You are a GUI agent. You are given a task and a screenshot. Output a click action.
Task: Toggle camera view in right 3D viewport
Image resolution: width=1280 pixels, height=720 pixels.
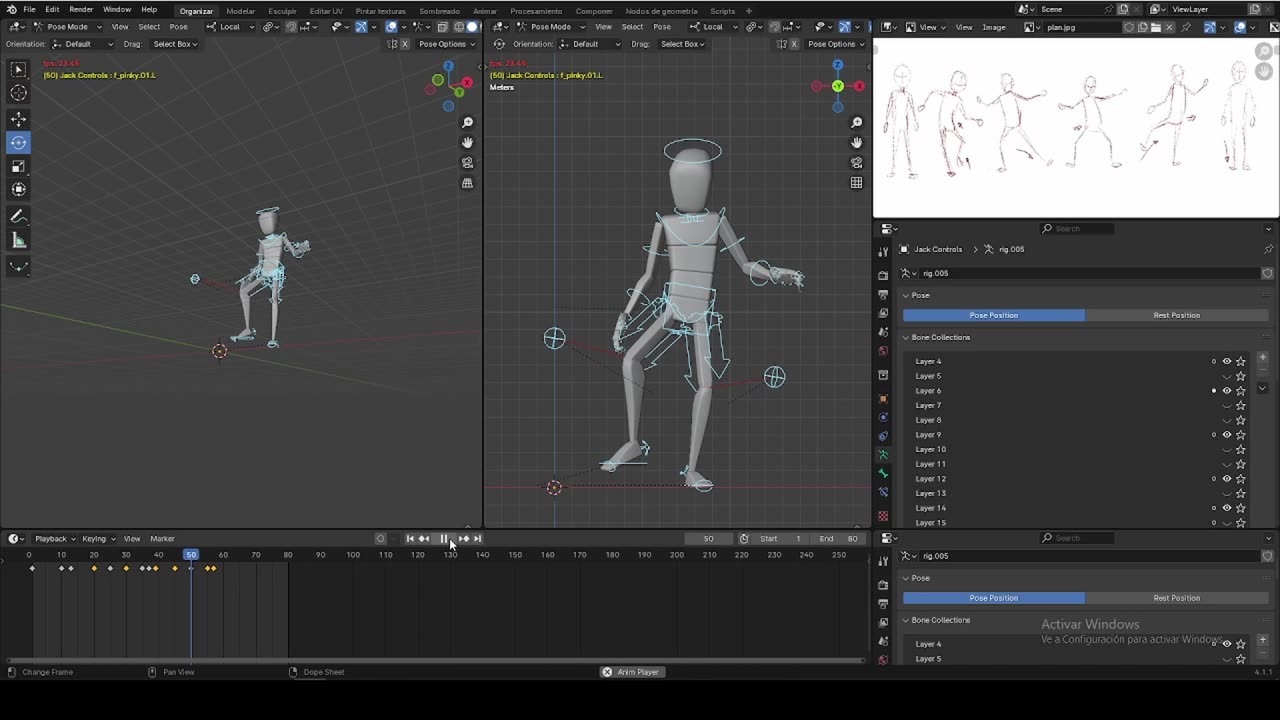(856, 162)
